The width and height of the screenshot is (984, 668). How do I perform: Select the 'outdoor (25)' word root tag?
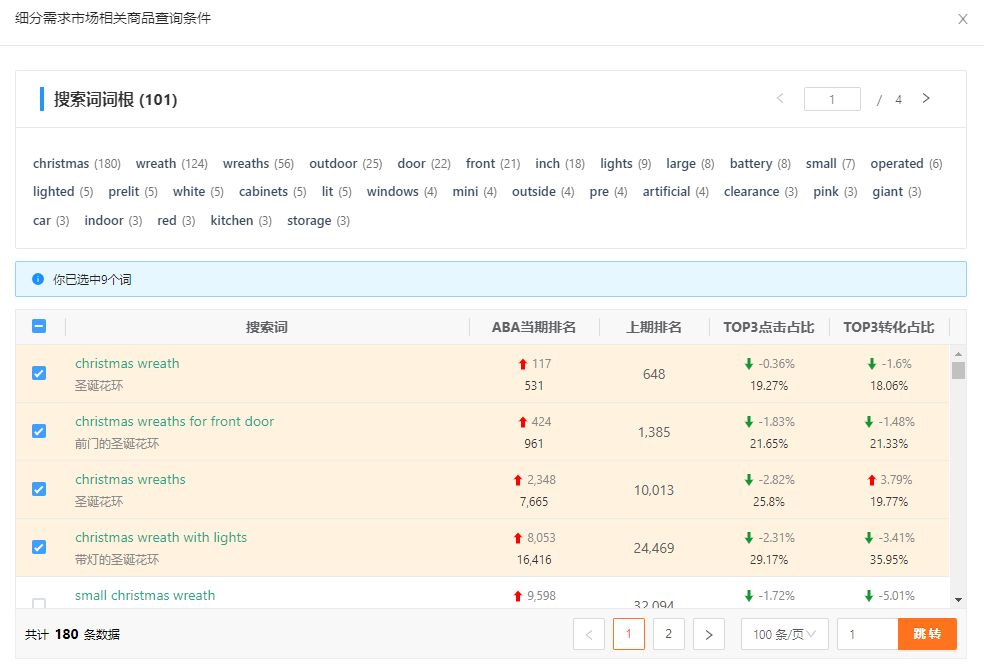click(345, 164)
